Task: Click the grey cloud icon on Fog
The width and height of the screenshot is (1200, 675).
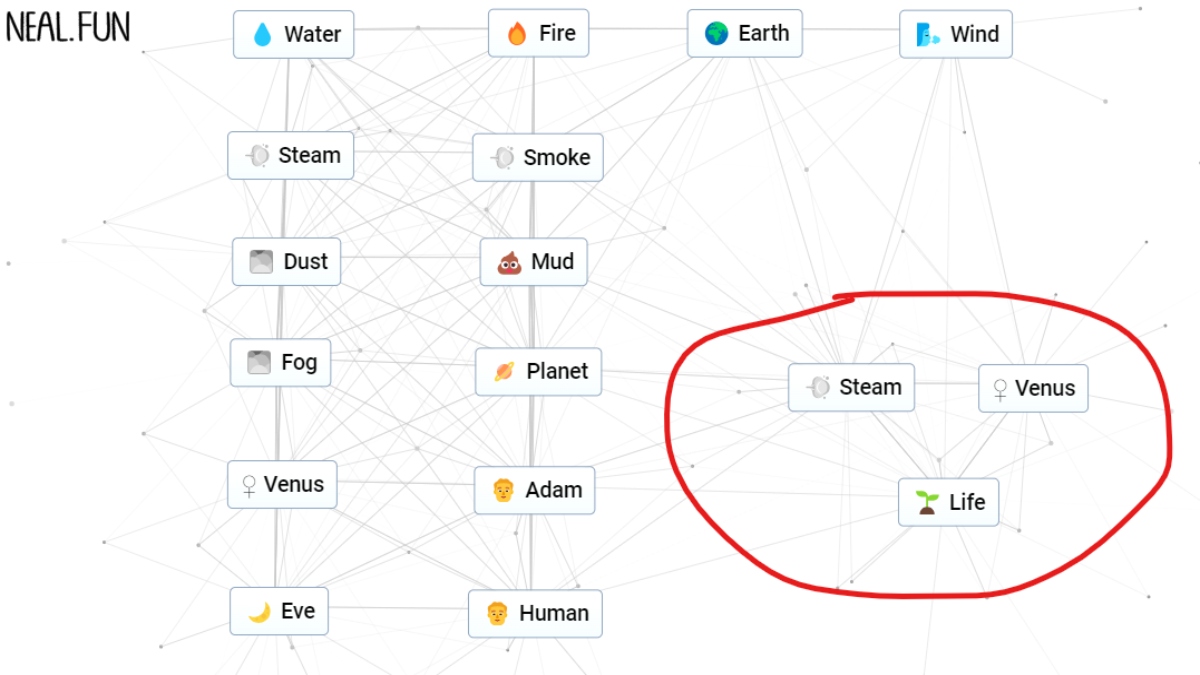Action: point(259,362)
